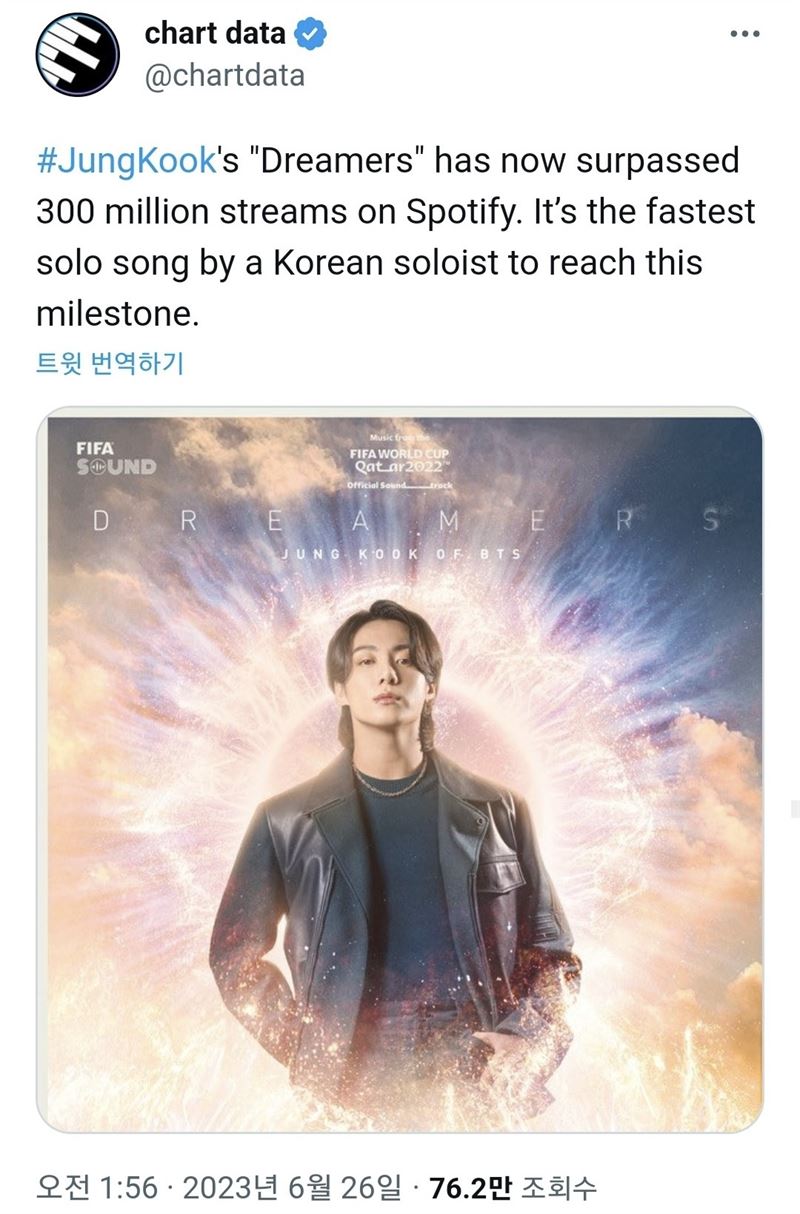800x1214 pixels.
Task: Open the tweet timestamp 오전 1:56
Action: tap(97, 1186)
